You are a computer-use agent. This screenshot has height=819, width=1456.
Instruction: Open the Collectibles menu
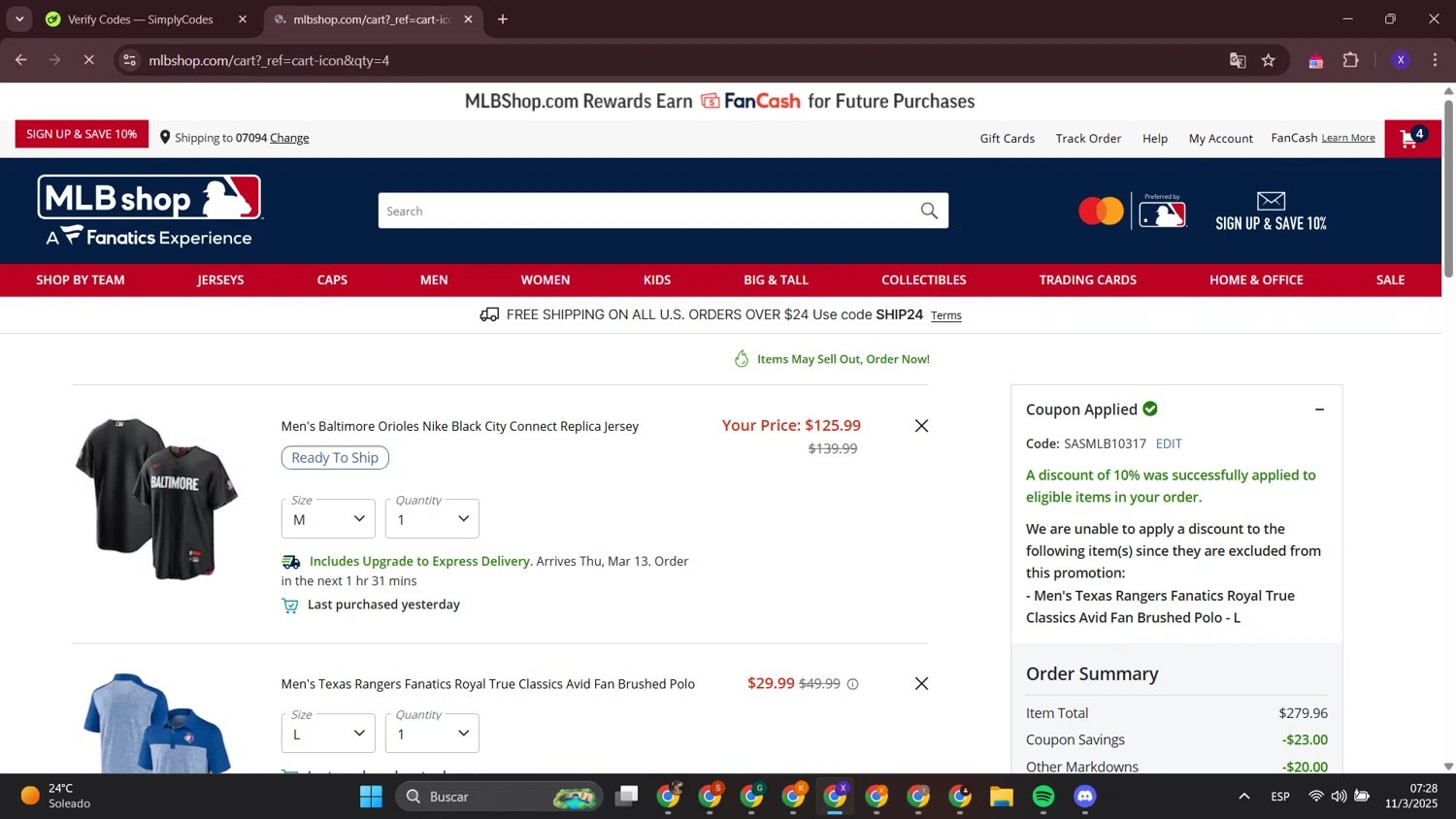[x=924, y=279]
